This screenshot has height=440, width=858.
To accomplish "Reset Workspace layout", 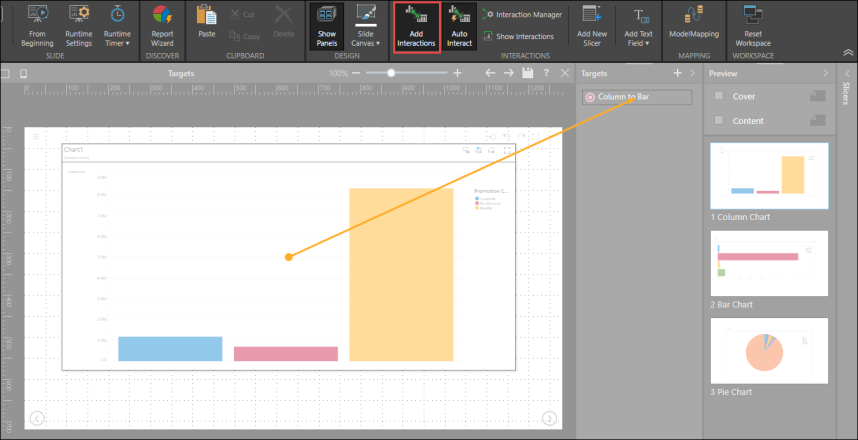I will pyautogui.click(x=752, y=27).
